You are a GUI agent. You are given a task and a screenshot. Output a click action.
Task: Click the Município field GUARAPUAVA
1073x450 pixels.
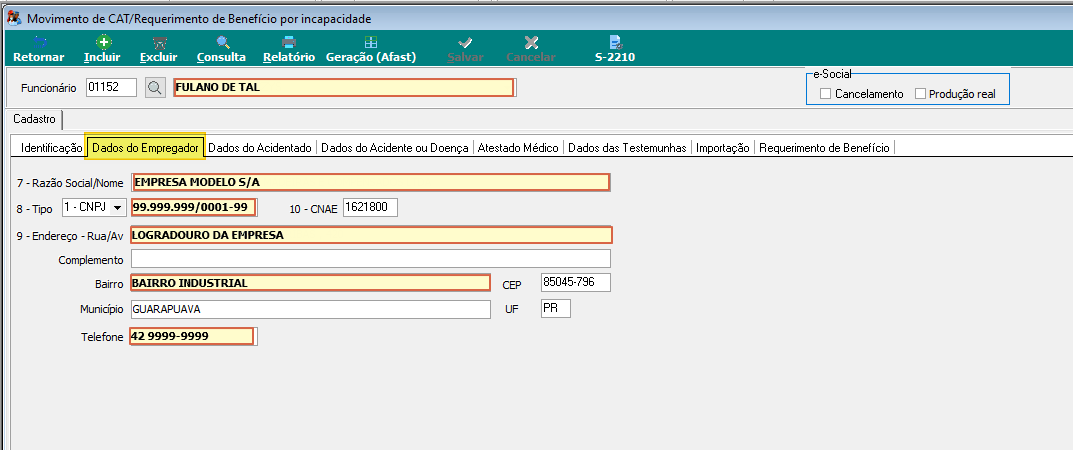311,309
